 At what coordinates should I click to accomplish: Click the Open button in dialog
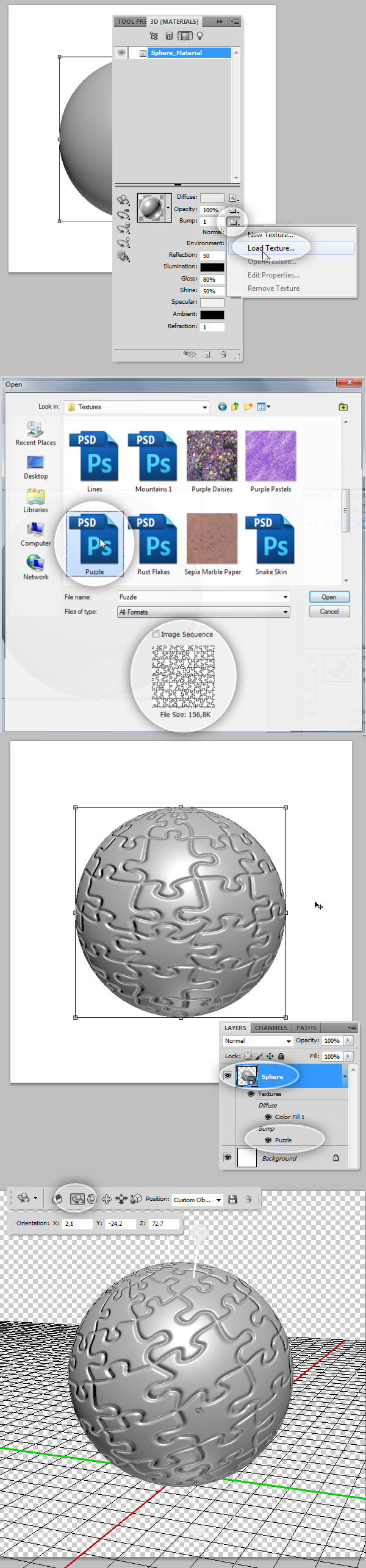(329, 597)
